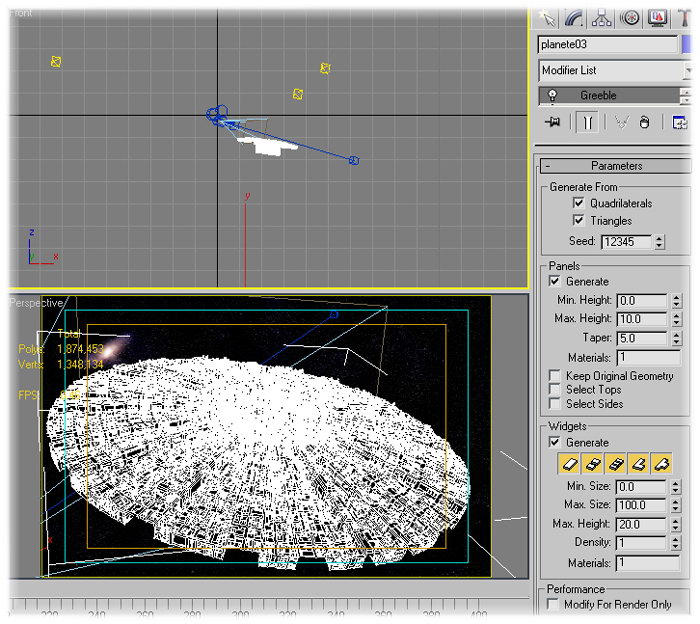Switch to the Modify panel tab
The width and height of the screenshot is (700, 624).
574,17
